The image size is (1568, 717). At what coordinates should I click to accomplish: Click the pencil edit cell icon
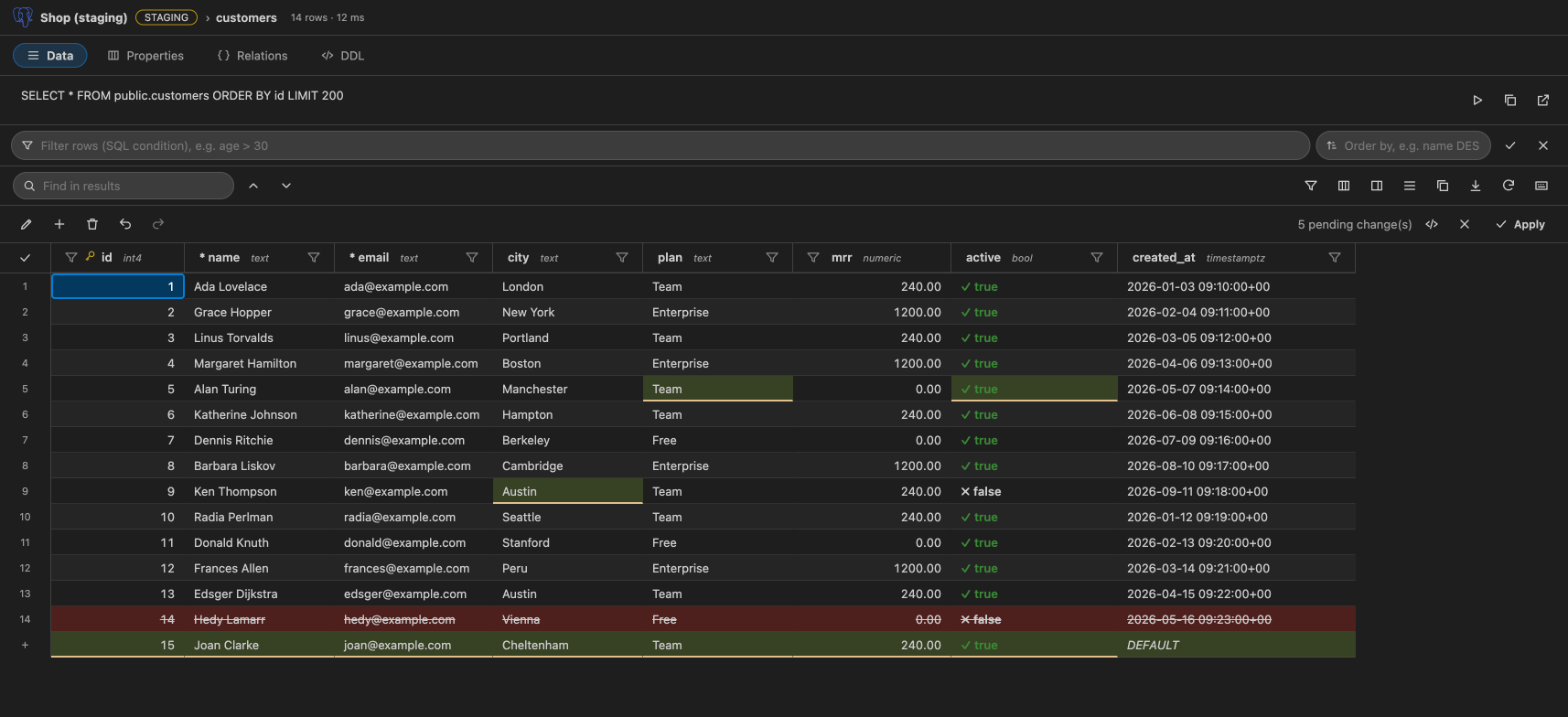pos(26,225)
